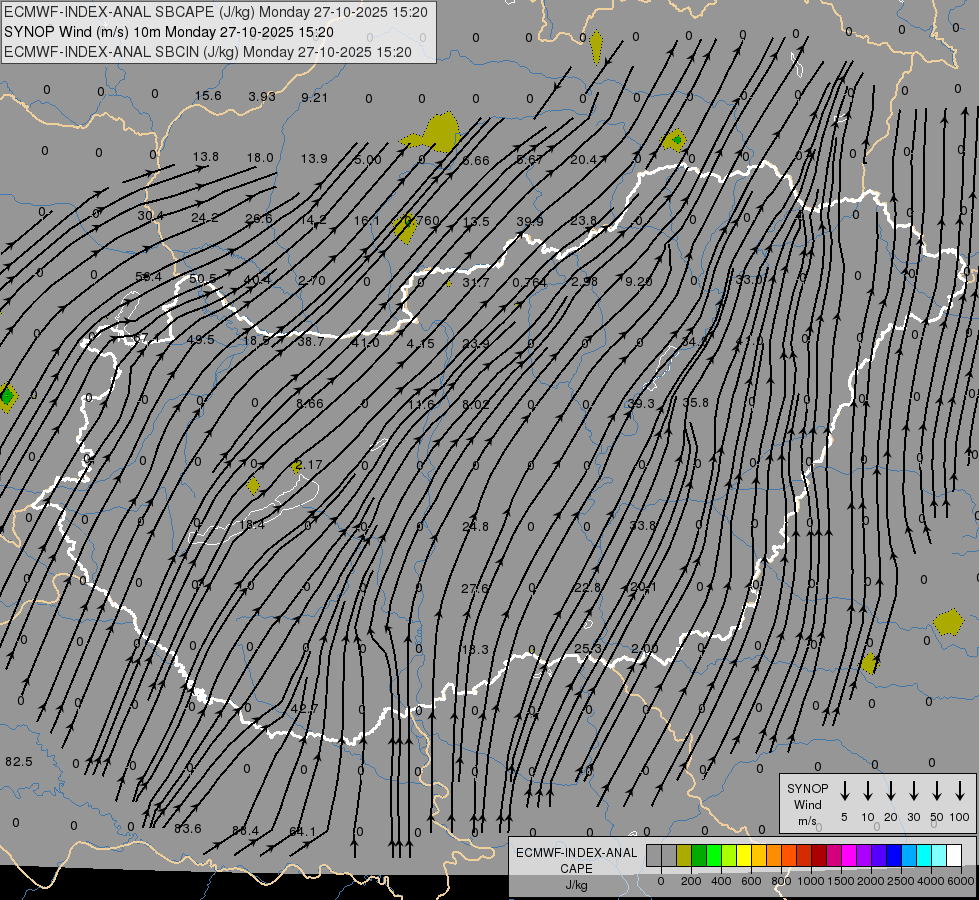Click the dark blue swatch on CAPE scale
This screenshot has height=900, width=979.
(x=894, y=856)
